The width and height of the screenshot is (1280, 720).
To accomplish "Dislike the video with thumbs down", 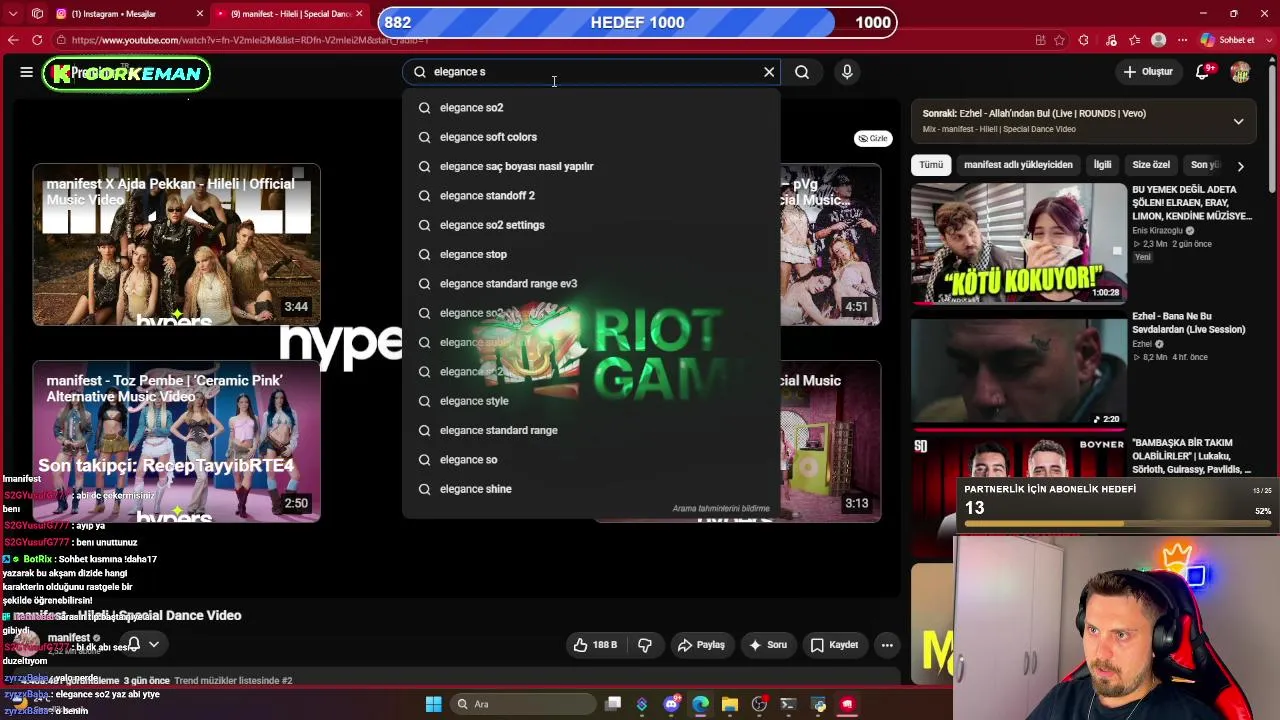I will [645, 645].
